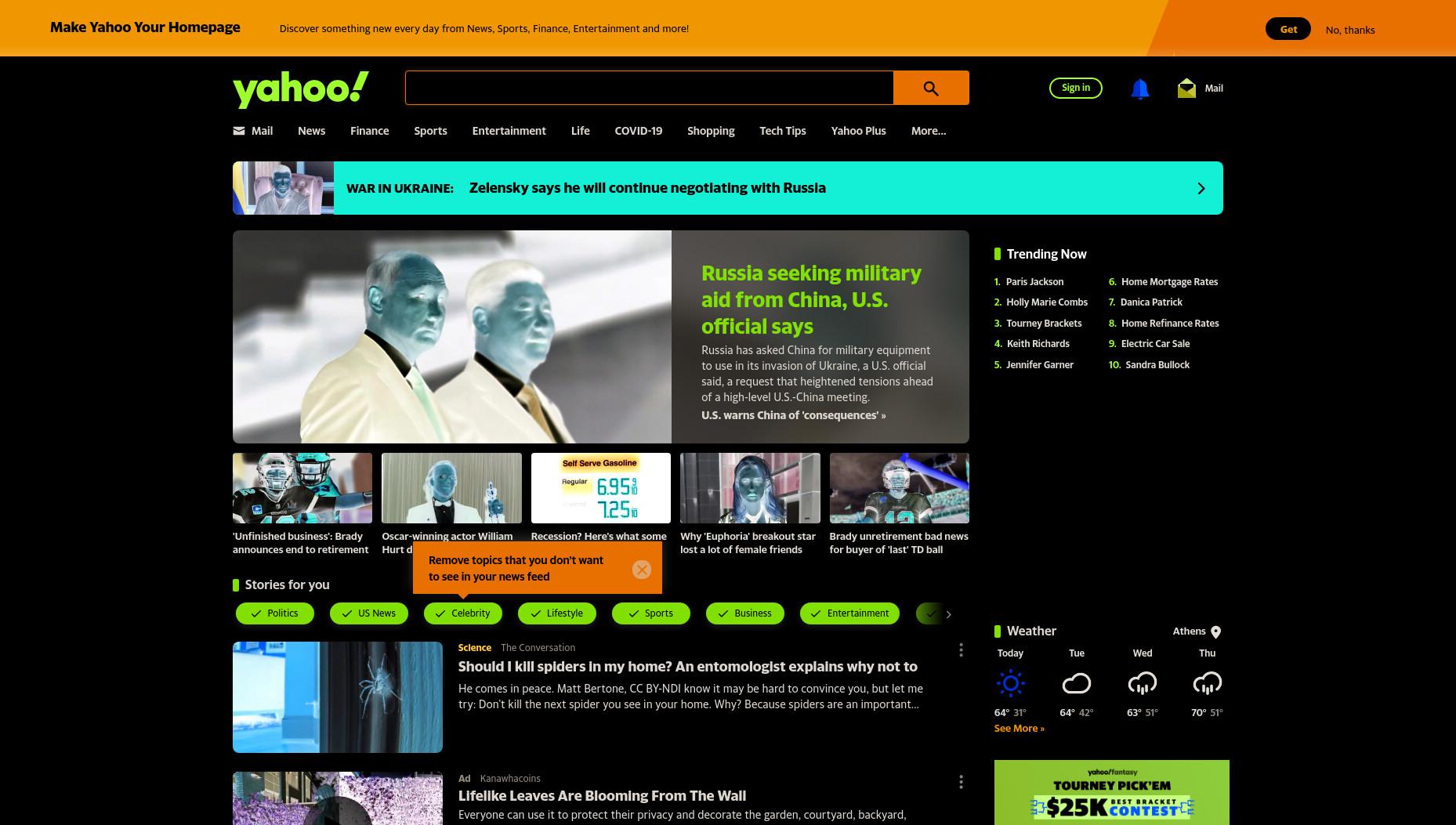The height and width of the screenshot is (825, 1456).
Task: Click the search magnifier button
Action: (931, 88)
